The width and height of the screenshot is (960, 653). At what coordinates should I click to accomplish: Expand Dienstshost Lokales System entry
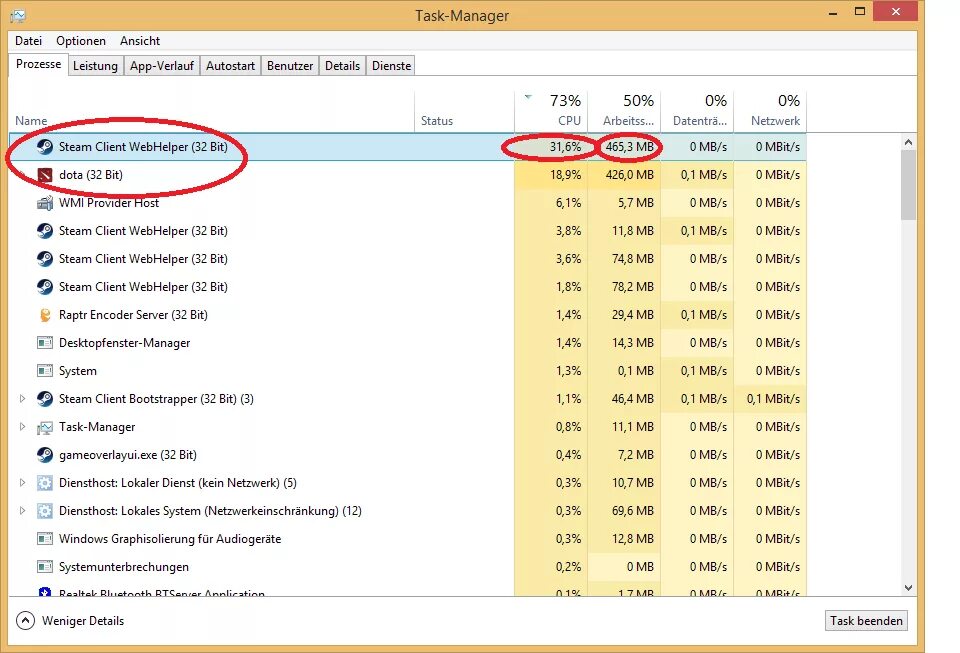click(x=22, y=510)
